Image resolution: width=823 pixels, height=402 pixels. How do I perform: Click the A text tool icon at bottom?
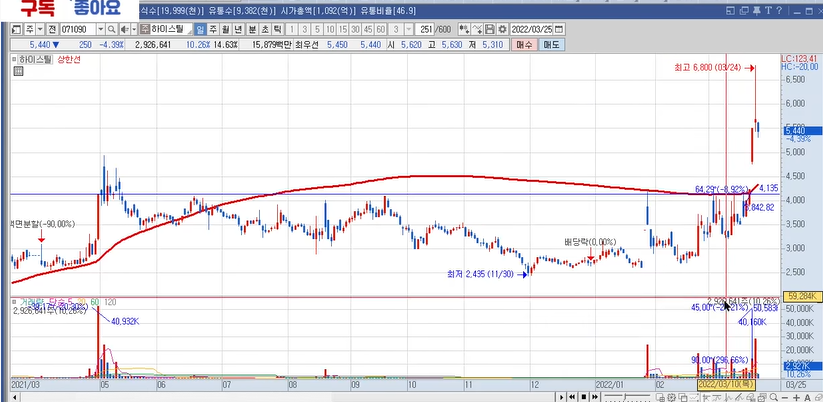point(807,397)
